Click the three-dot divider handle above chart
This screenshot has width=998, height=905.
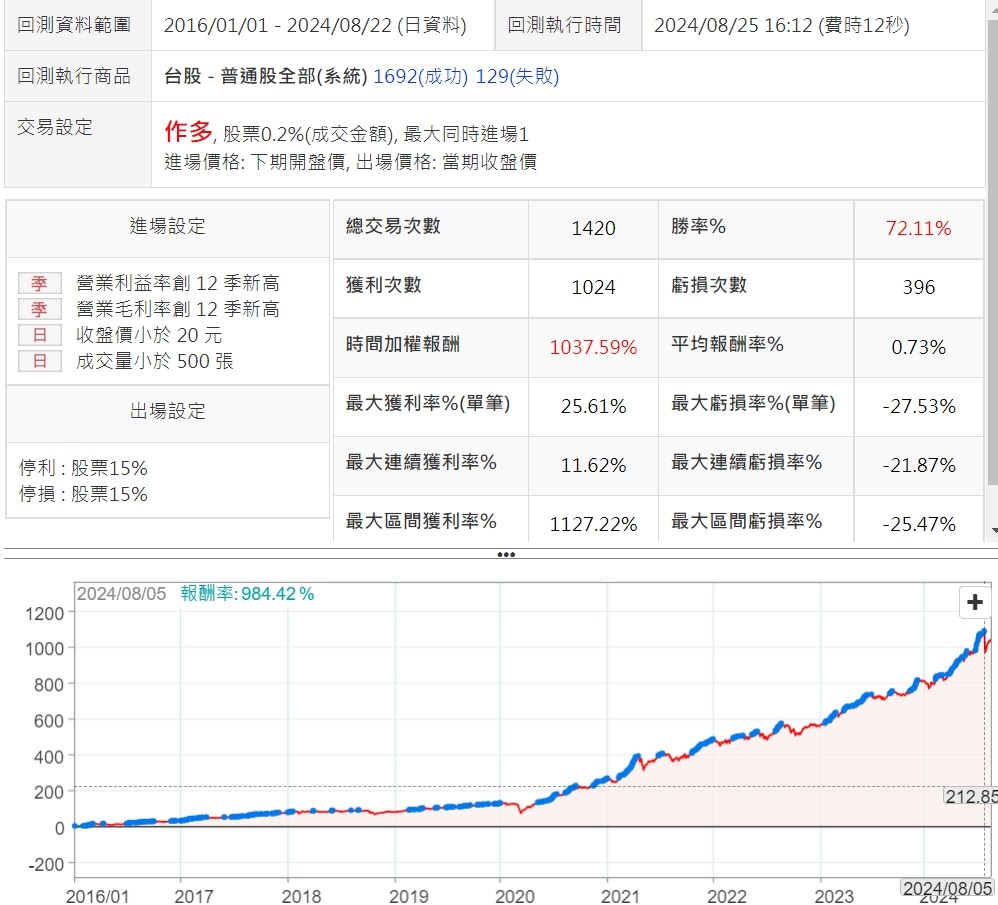point(506,554)
